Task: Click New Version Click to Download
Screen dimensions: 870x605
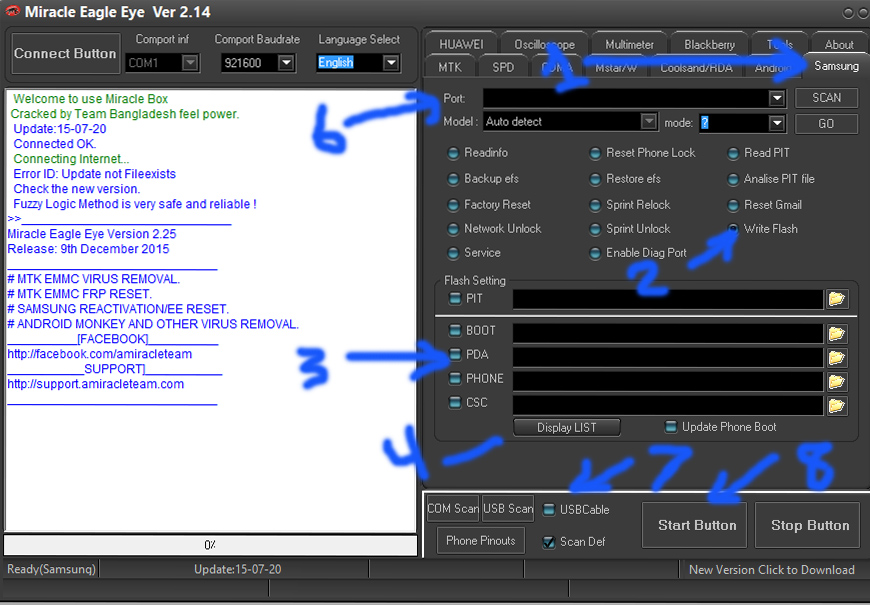Action: point(771,569)
